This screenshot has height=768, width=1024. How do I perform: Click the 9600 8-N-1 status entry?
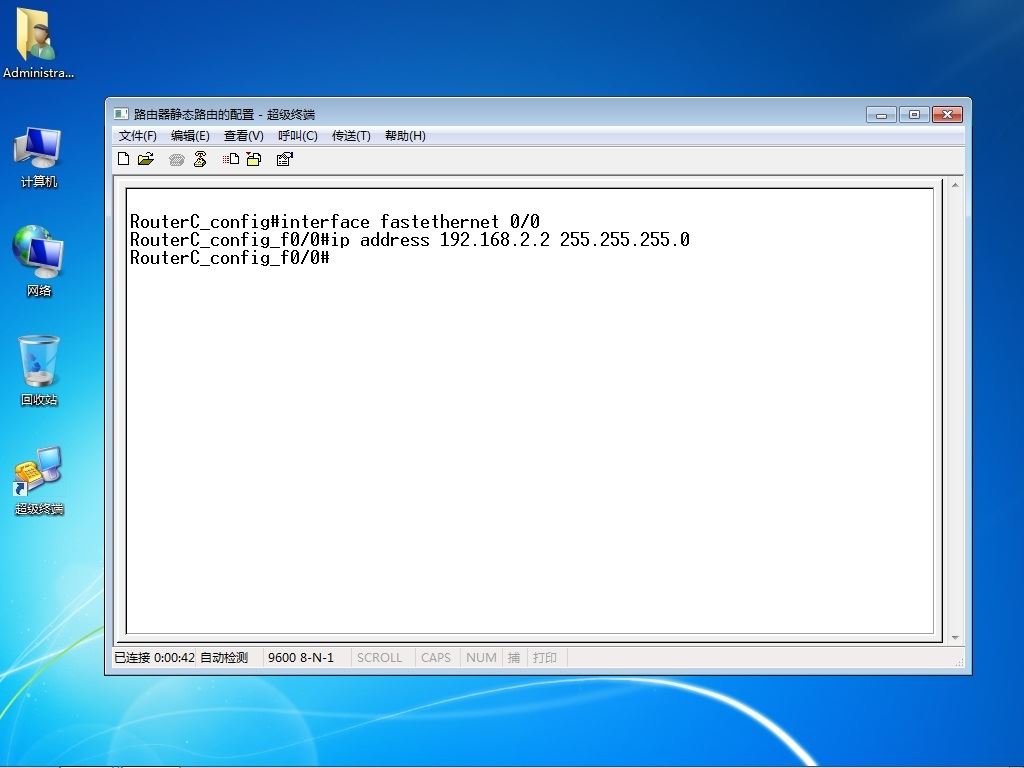point(301,658)
